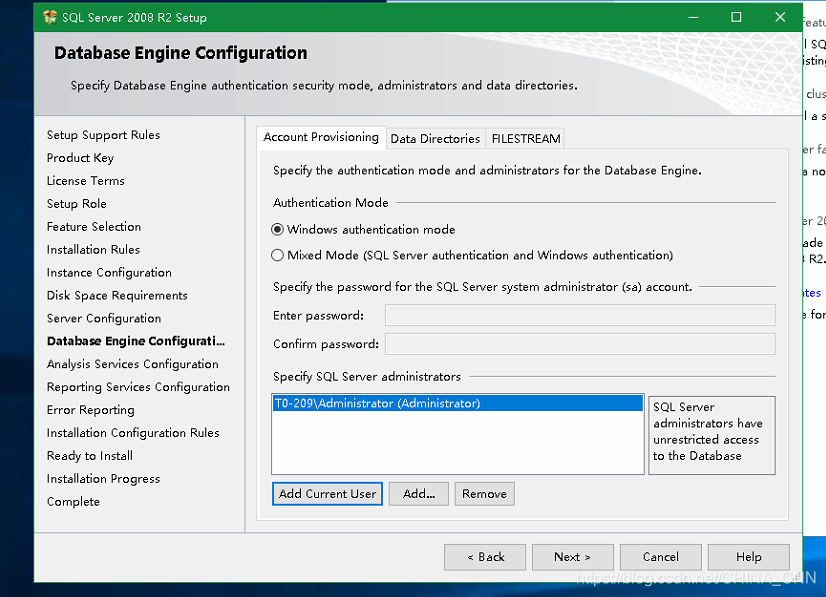This screenshot has width=826, height=597.
Task: Click Reporting Services Configuration step
Action: coord(138,387)
